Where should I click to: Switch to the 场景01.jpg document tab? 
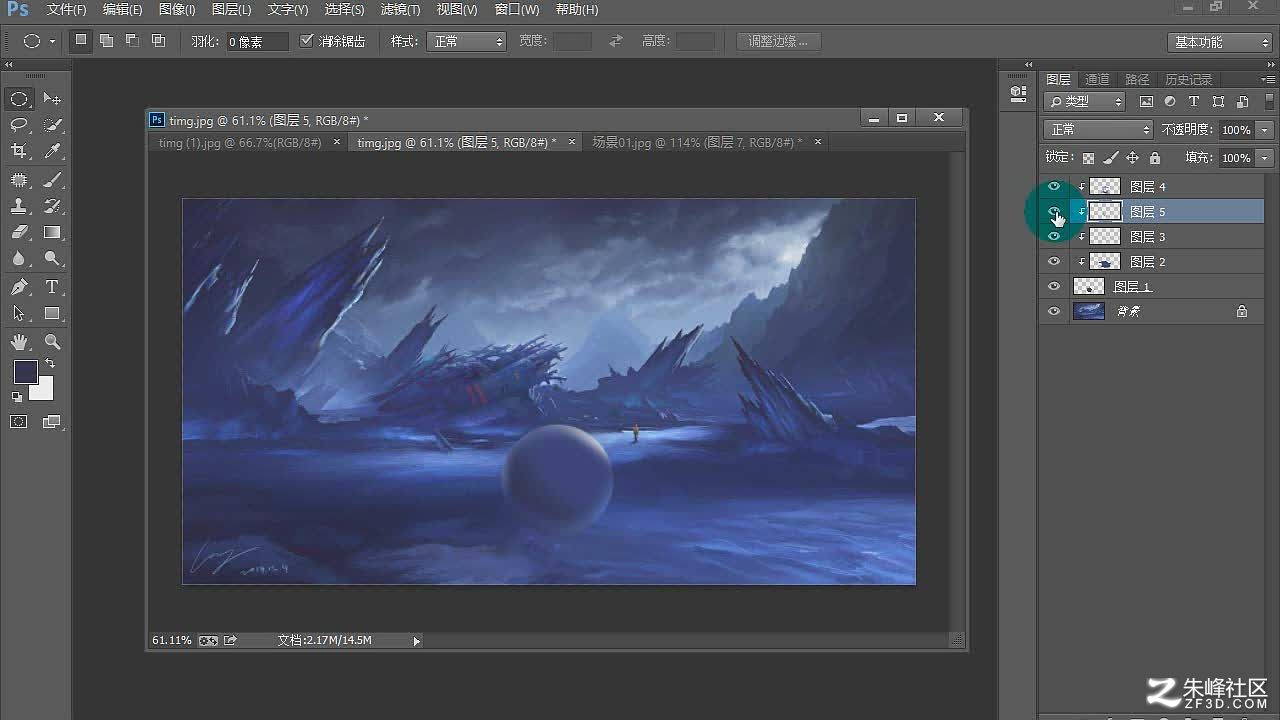[x=697, y=142]
